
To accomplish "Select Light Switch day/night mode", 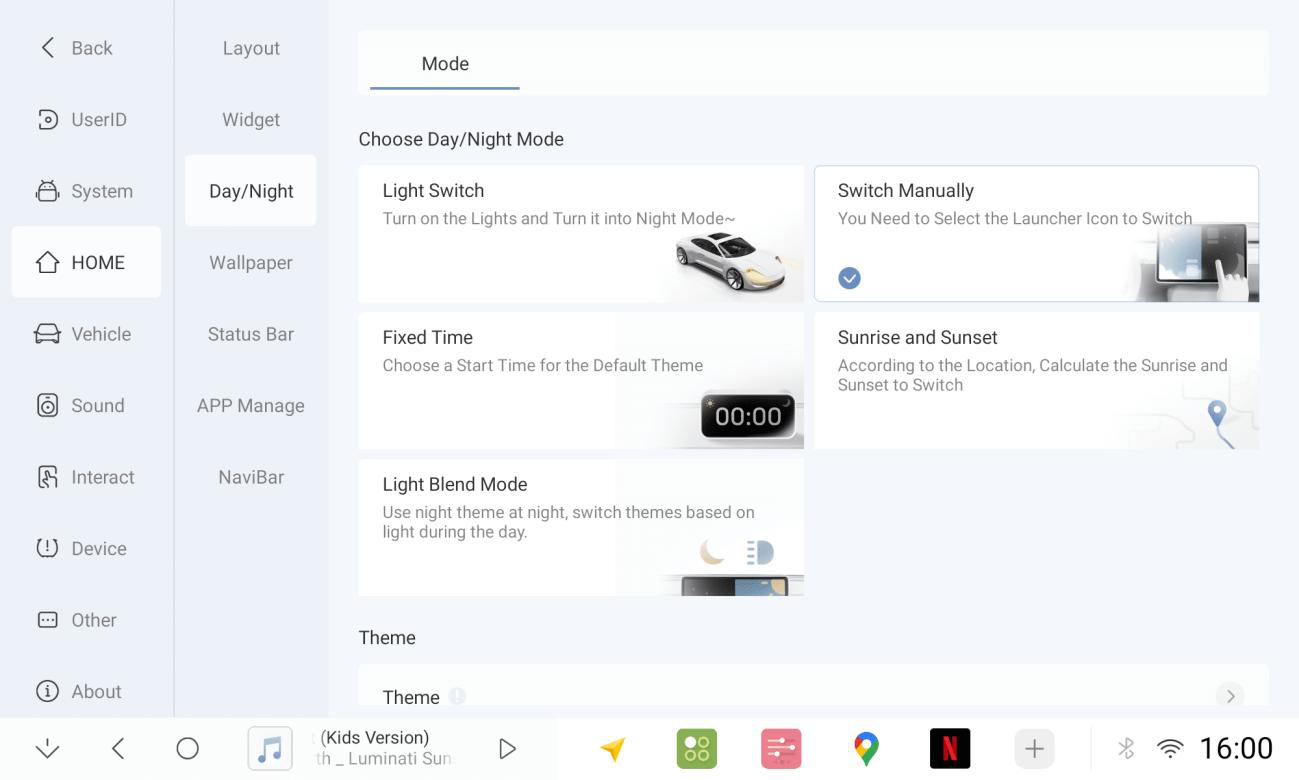I will 581,234.
